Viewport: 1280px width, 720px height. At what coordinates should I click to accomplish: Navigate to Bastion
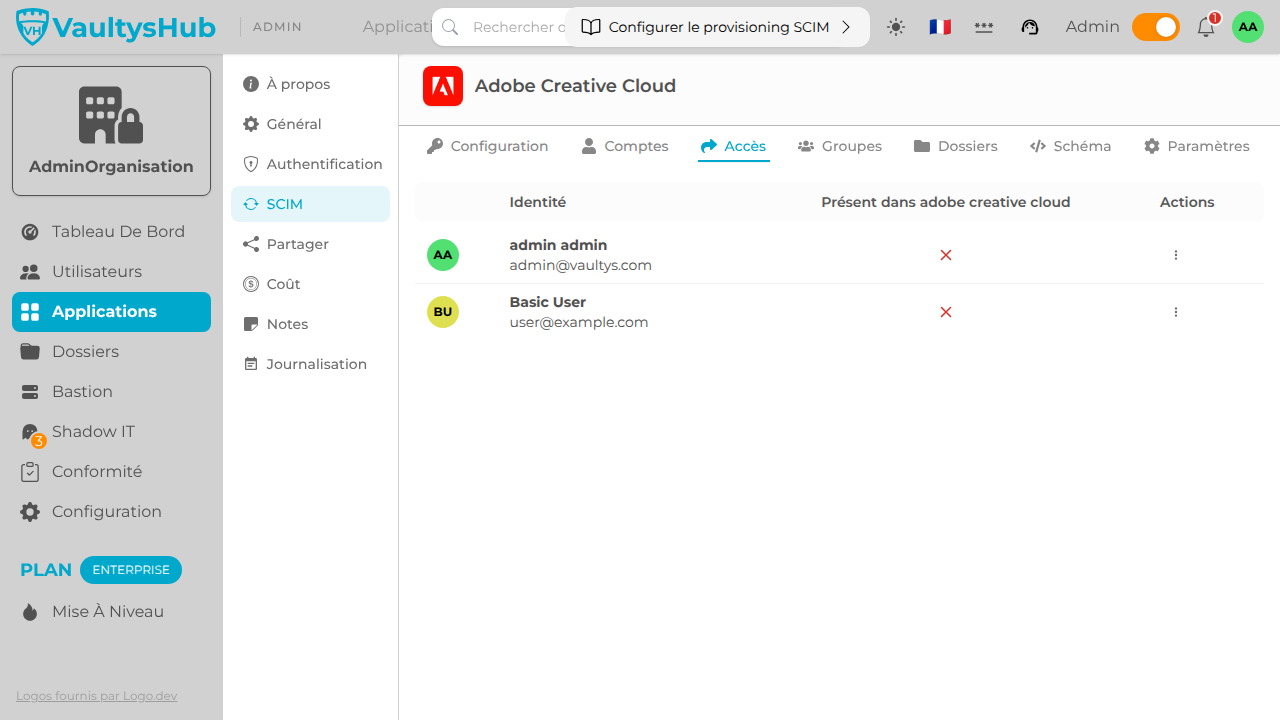(x=111, y=392)
